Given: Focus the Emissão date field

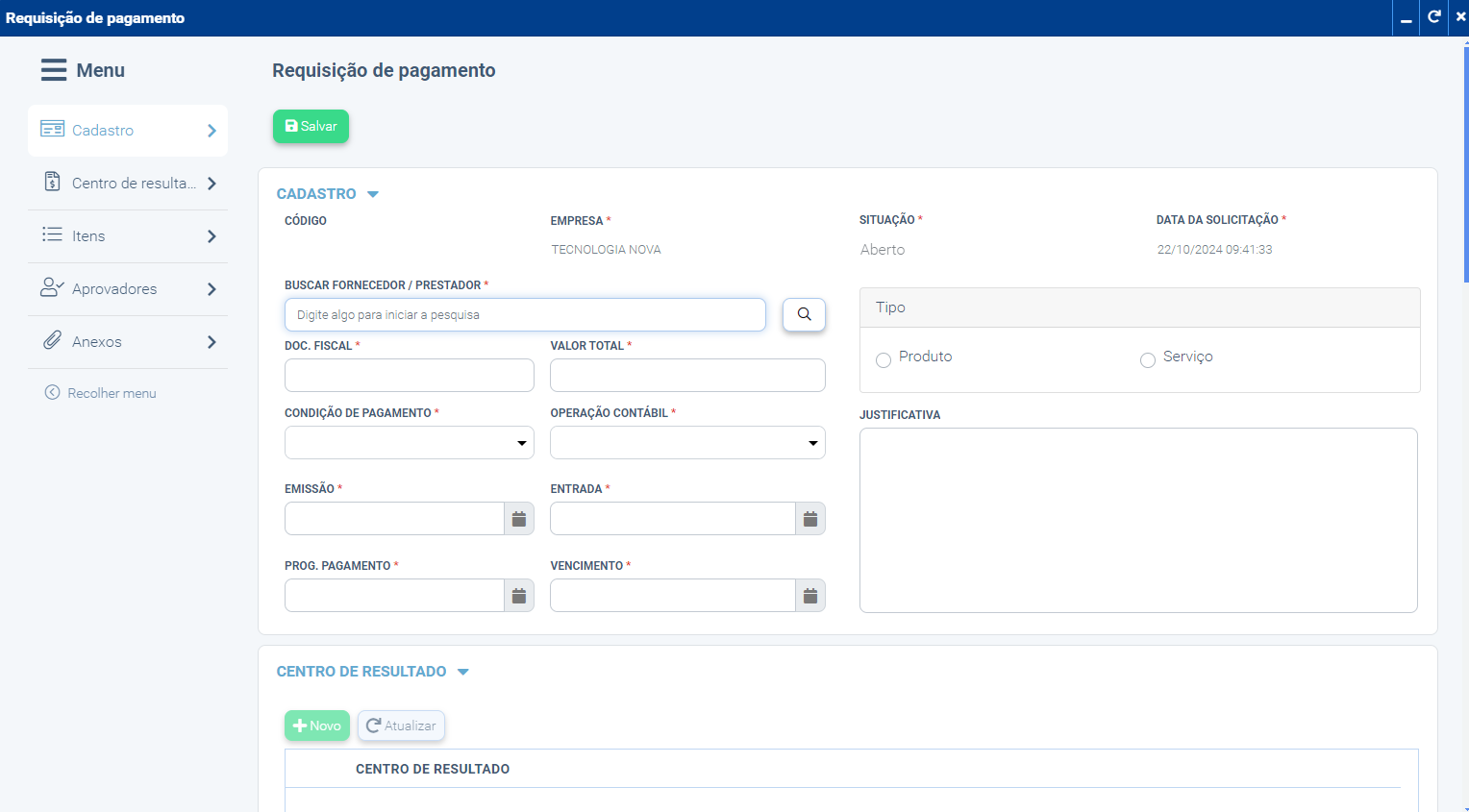Looking at the screenshot, I should pyautogui.click(x=394, y=519).
